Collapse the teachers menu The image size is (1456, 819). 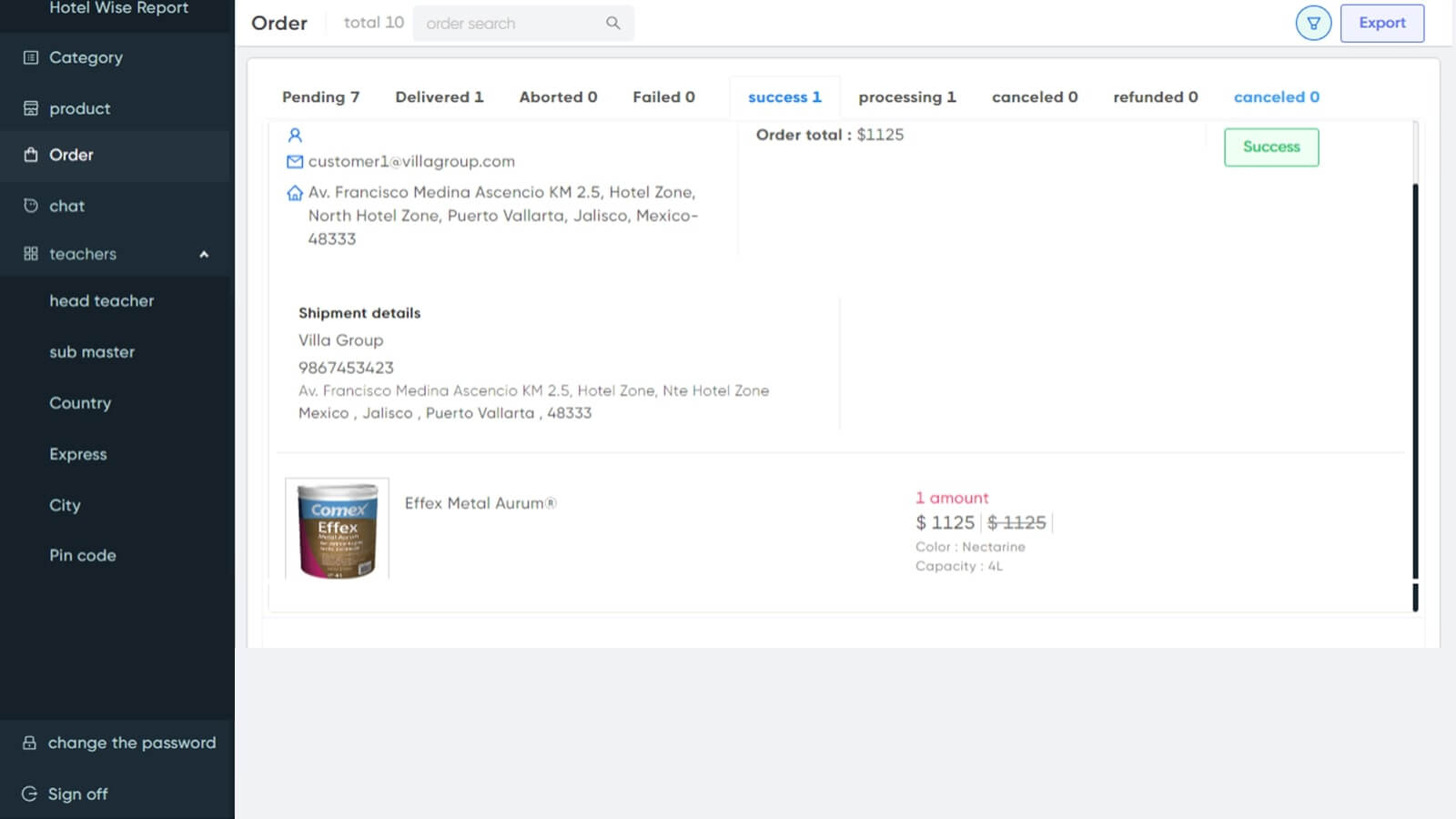click(x=204, y=255)
